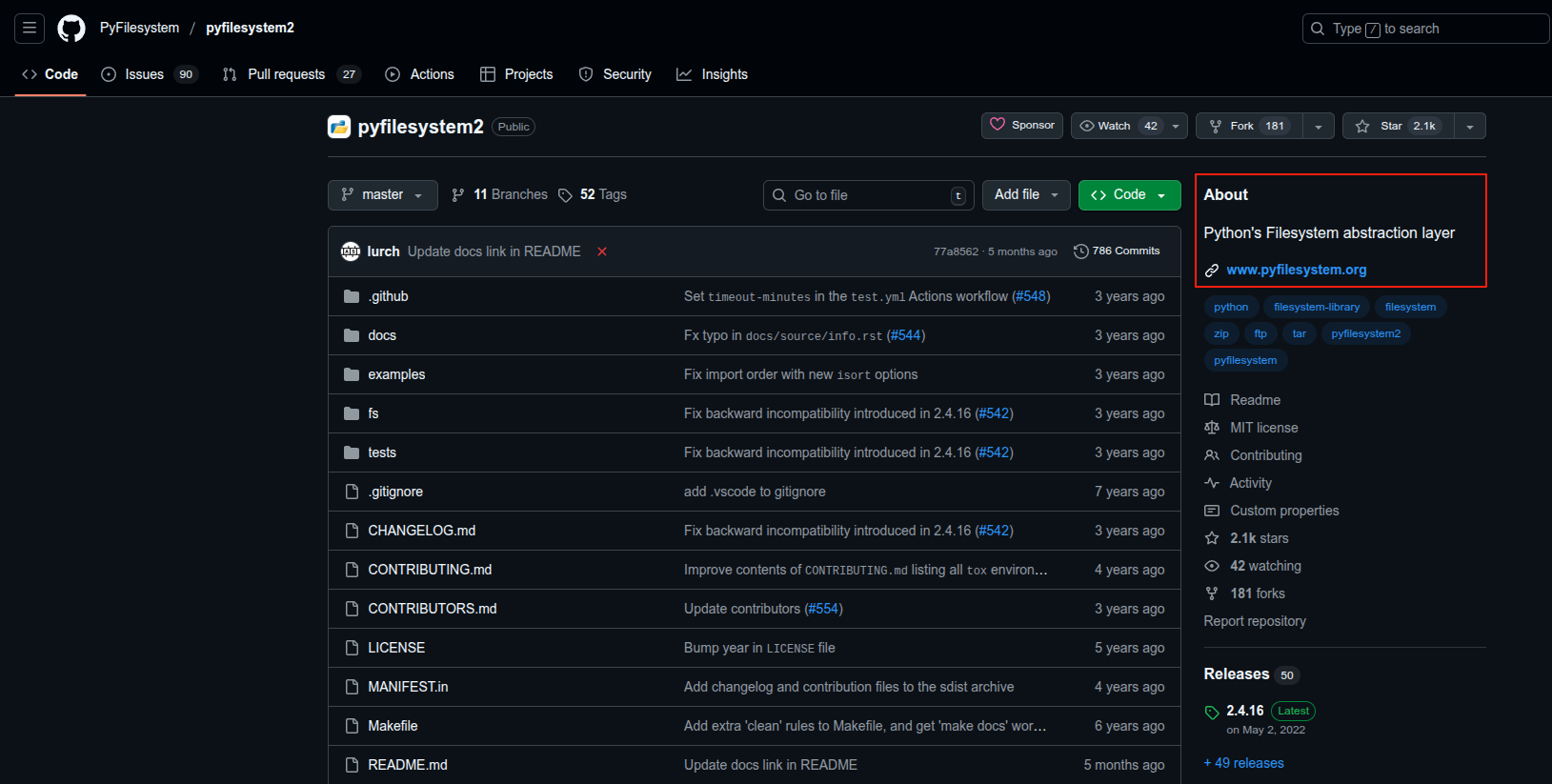The height and width of the screenshot is (784, 1552).
Task: Go to the Security tab
Action: point(615,74)
